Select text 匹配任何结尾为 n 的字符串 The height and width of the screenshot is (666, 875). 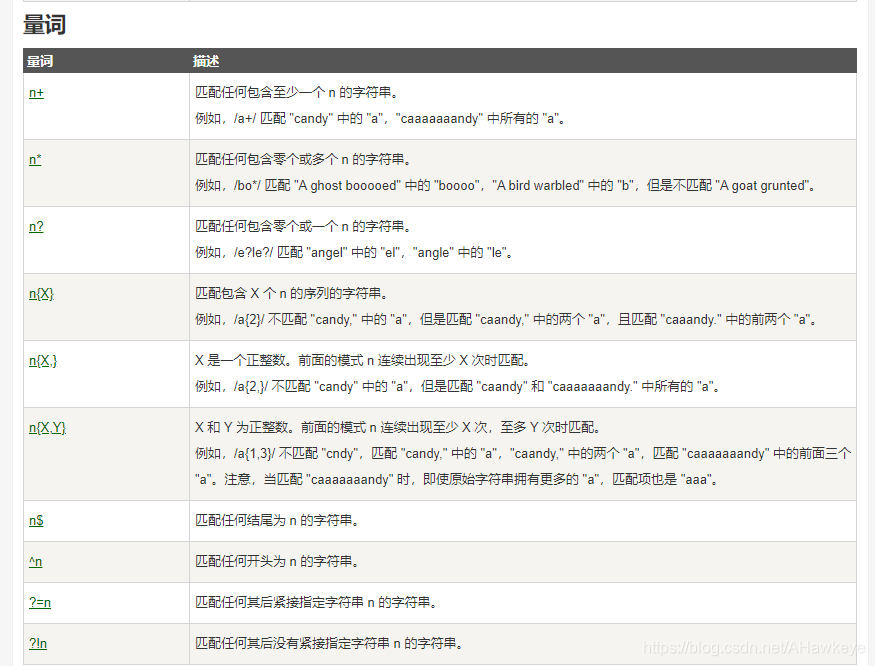(277, 520)
